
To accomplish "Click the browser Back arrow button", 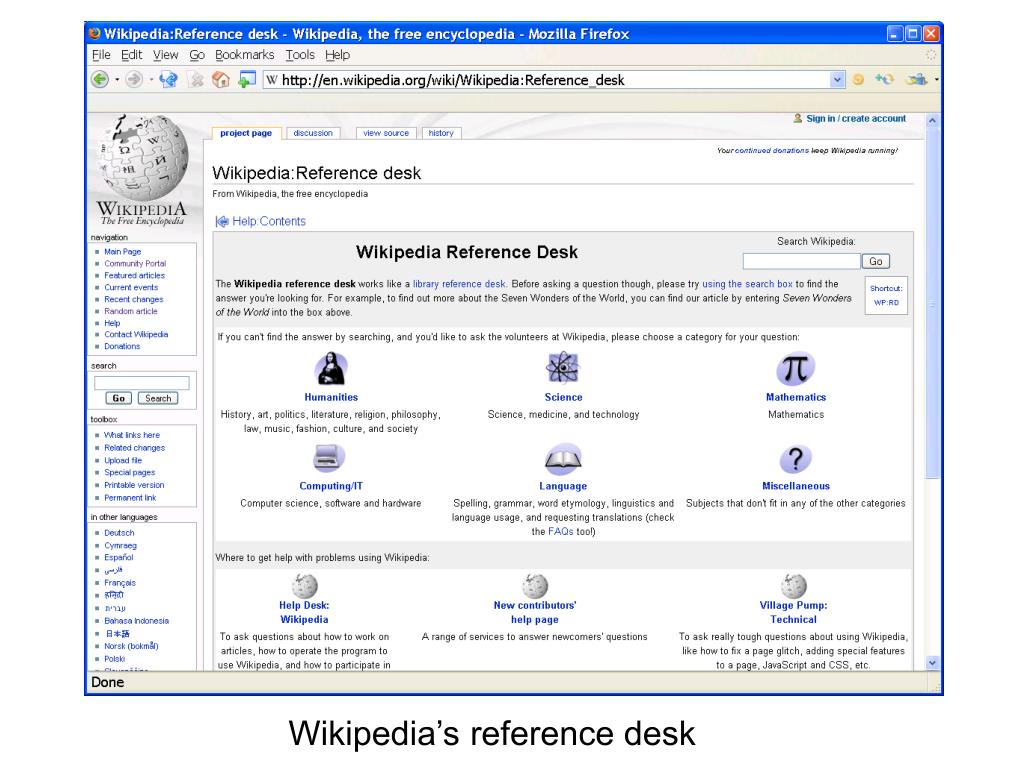I will point(100,80).
